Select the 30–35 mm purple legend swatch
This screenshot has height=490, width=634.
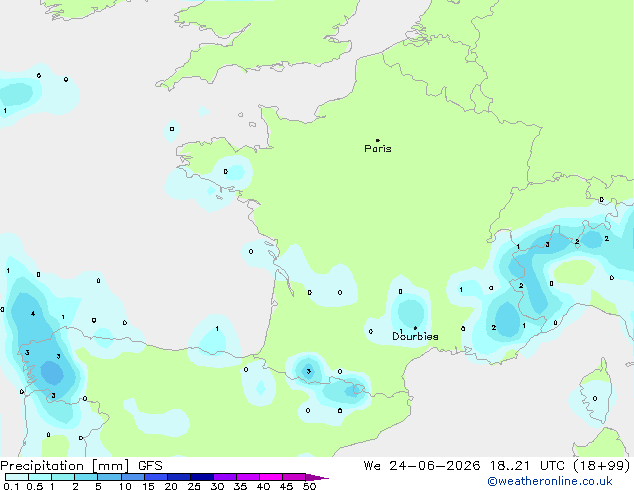225,477
